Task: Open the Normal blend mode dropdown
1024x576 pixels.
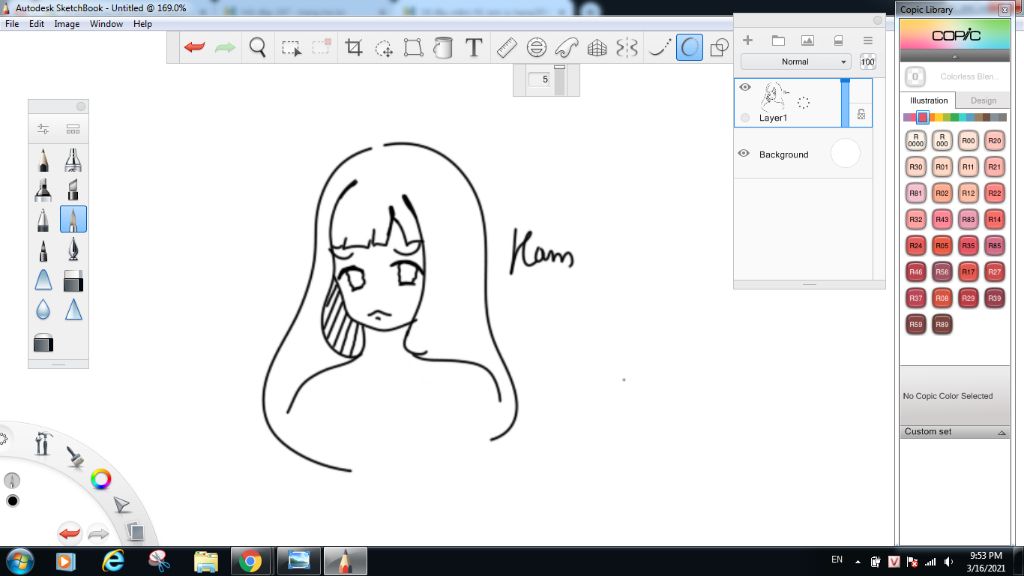Action: point(795,61)
